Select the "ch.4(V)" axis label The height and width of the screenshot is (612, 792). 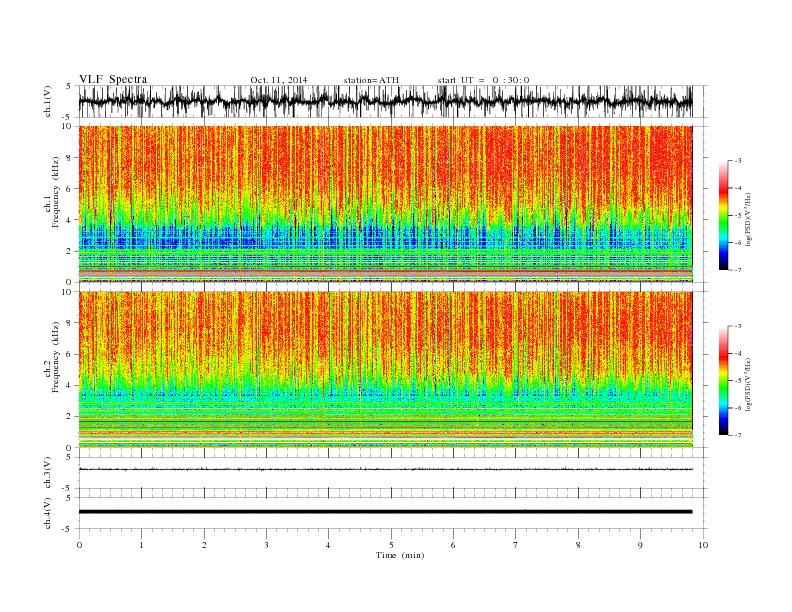coord(47,513)
